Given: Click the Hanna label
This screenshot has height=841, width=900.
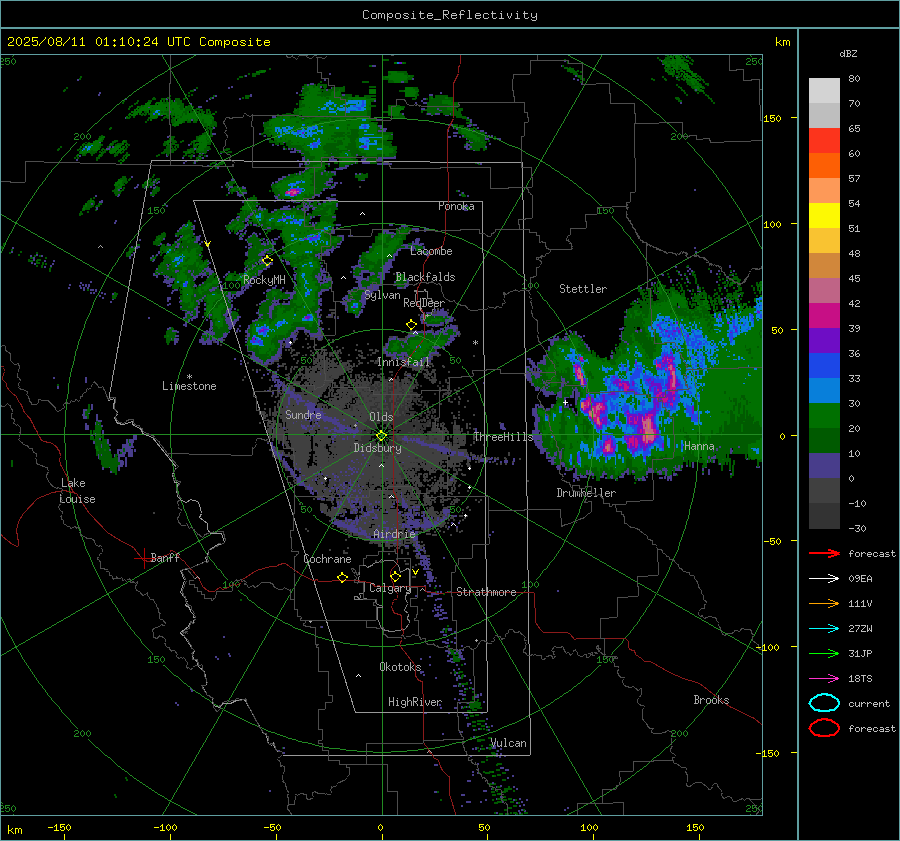Looking at the screenshot, I should click(699, 446).
